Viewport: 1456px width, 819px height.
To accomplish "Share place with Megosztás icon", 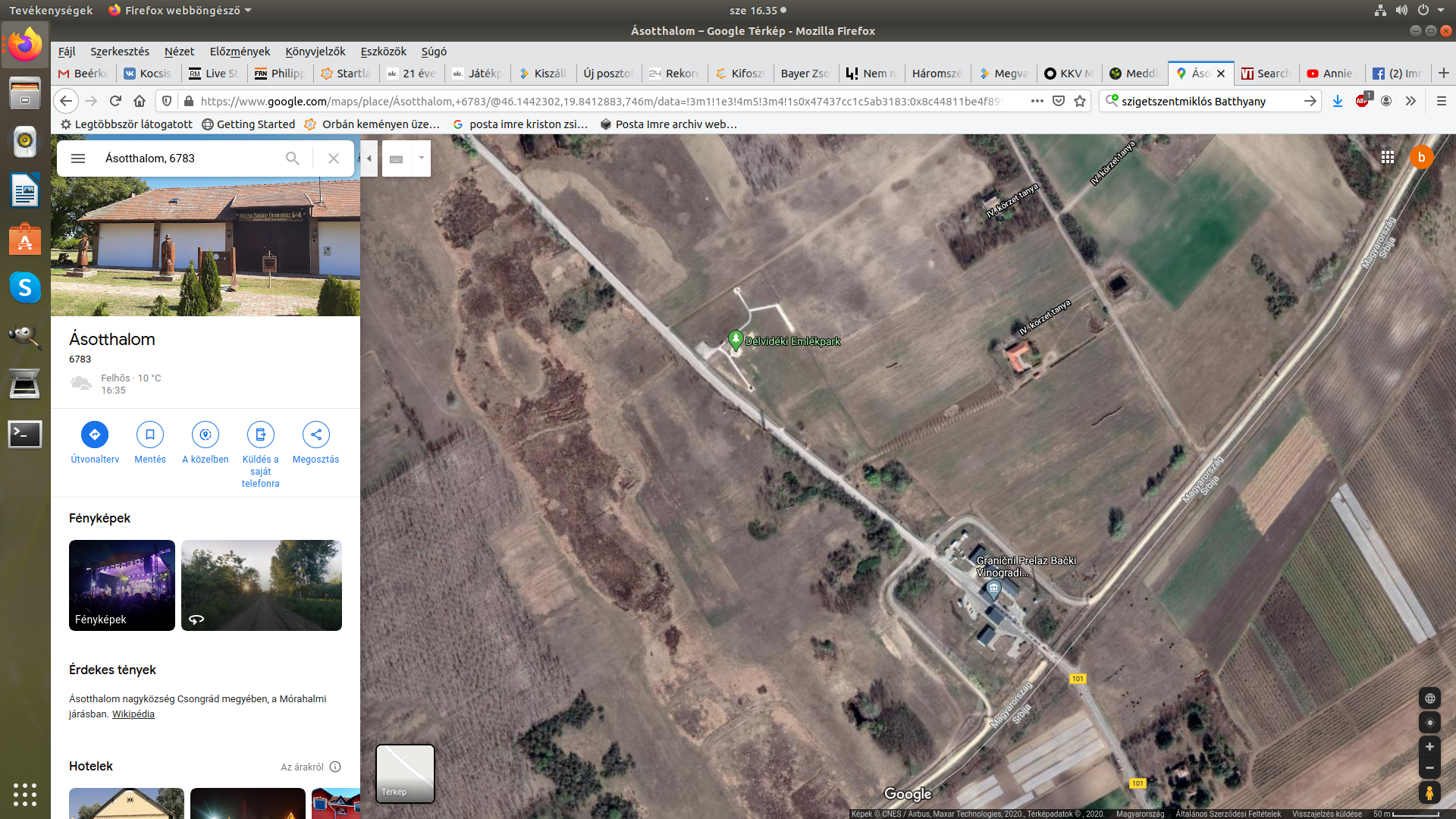I will [315, 435].
